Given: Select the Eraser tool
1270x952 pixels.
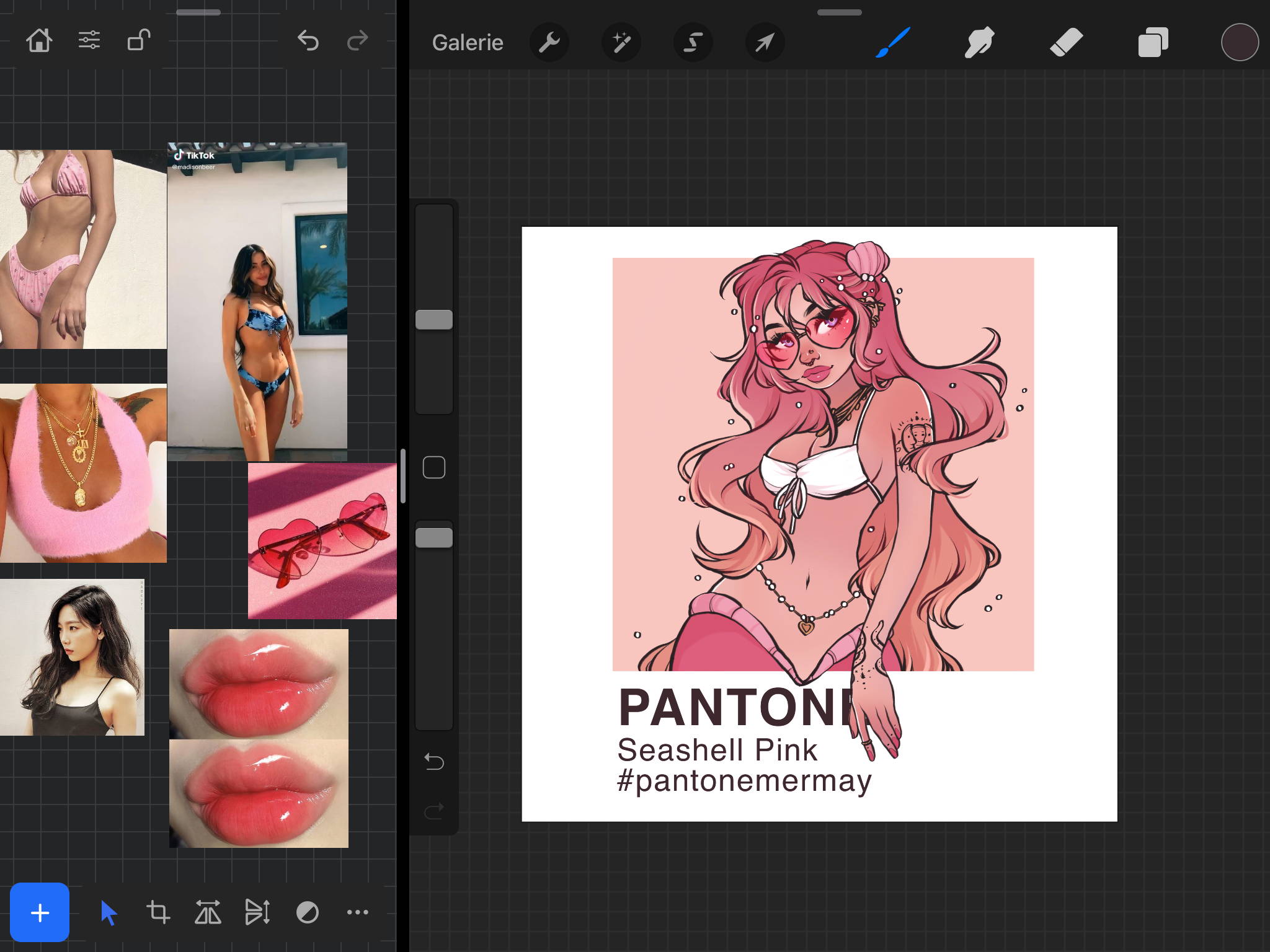Looking at the screenshot, I should (x=1066, y=42).
